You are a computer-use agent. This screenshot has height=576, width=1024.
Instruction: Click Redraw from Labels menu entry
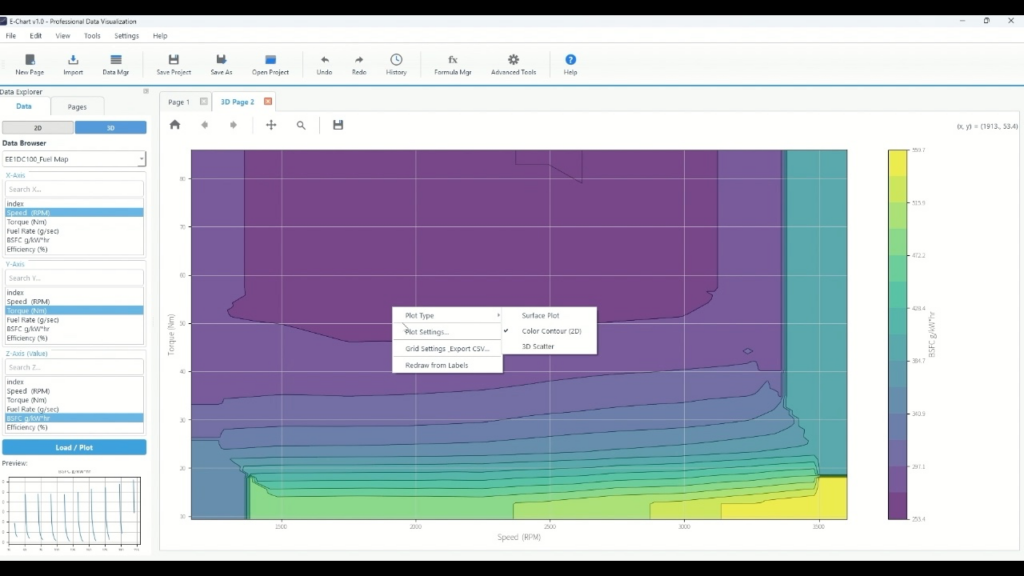coord(436,365)
